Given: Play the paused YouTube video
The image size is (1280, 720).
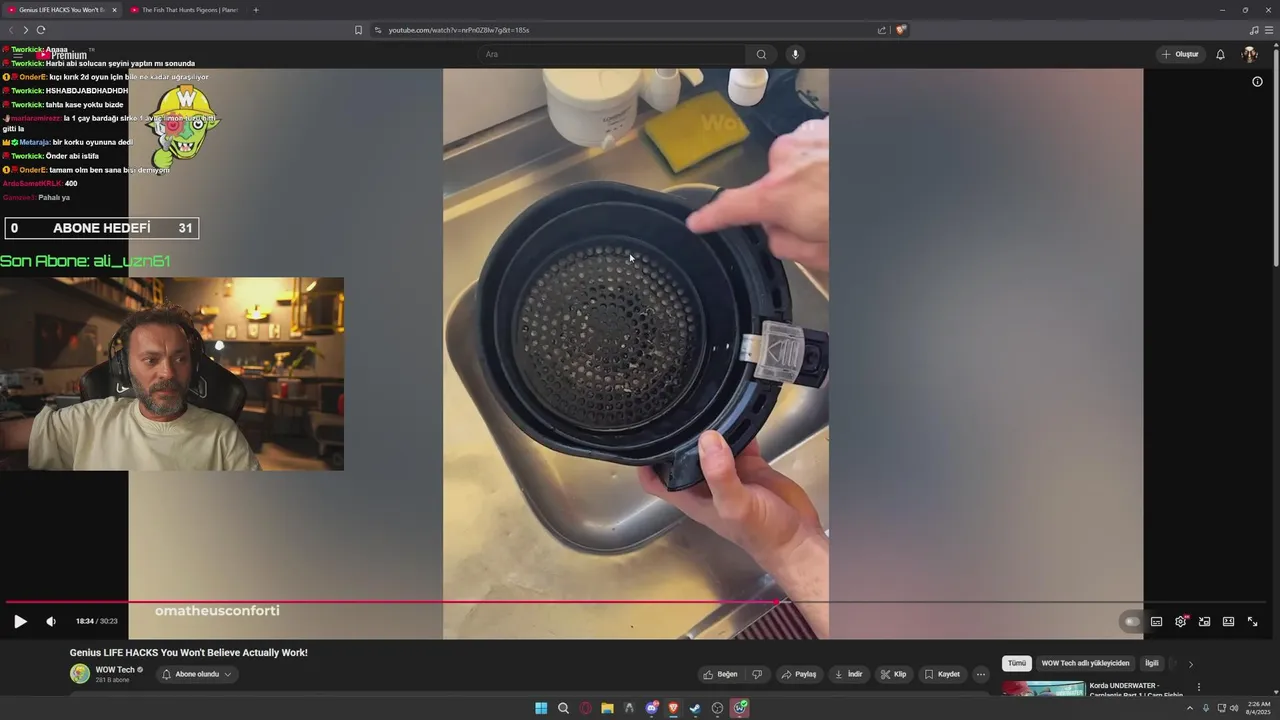Looking at the screenshot, I should (x=20, y=621).
